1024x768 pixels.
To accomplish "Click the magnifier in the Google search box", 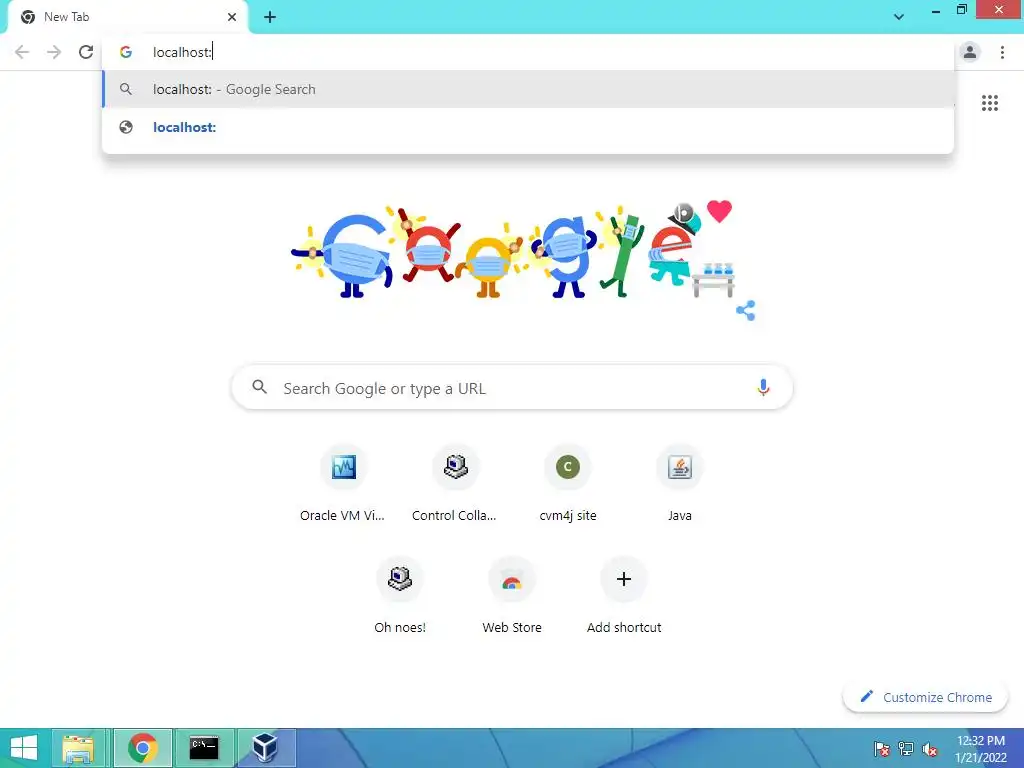I will click(x=259, y=387).
